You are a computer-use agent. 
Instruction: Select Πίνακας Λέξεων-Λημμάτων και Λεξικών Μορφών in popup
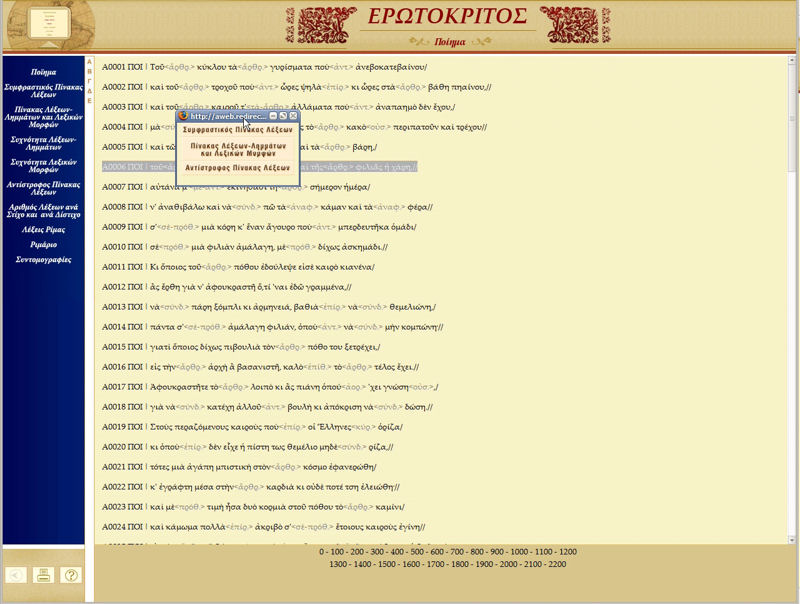coord(238,149)
